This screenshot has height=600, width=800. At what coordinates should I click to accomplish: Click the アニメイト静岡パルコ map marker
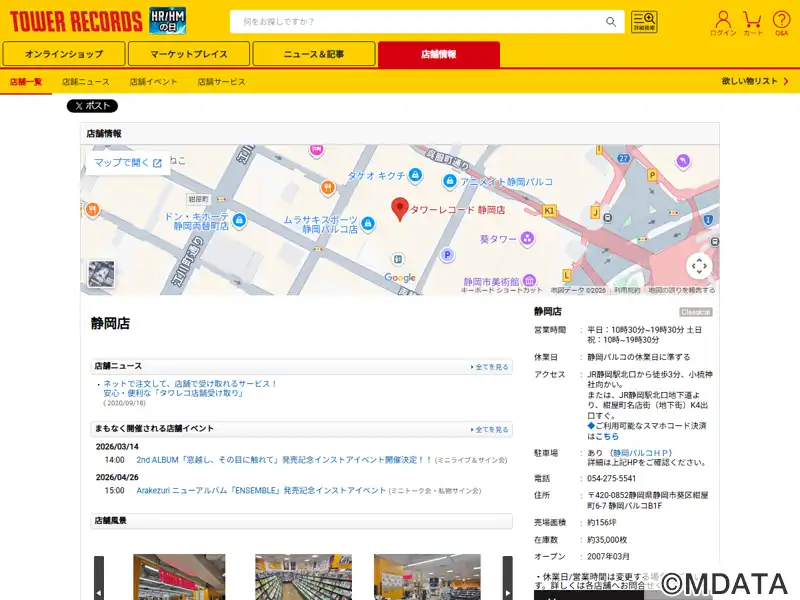coord(449,181)
